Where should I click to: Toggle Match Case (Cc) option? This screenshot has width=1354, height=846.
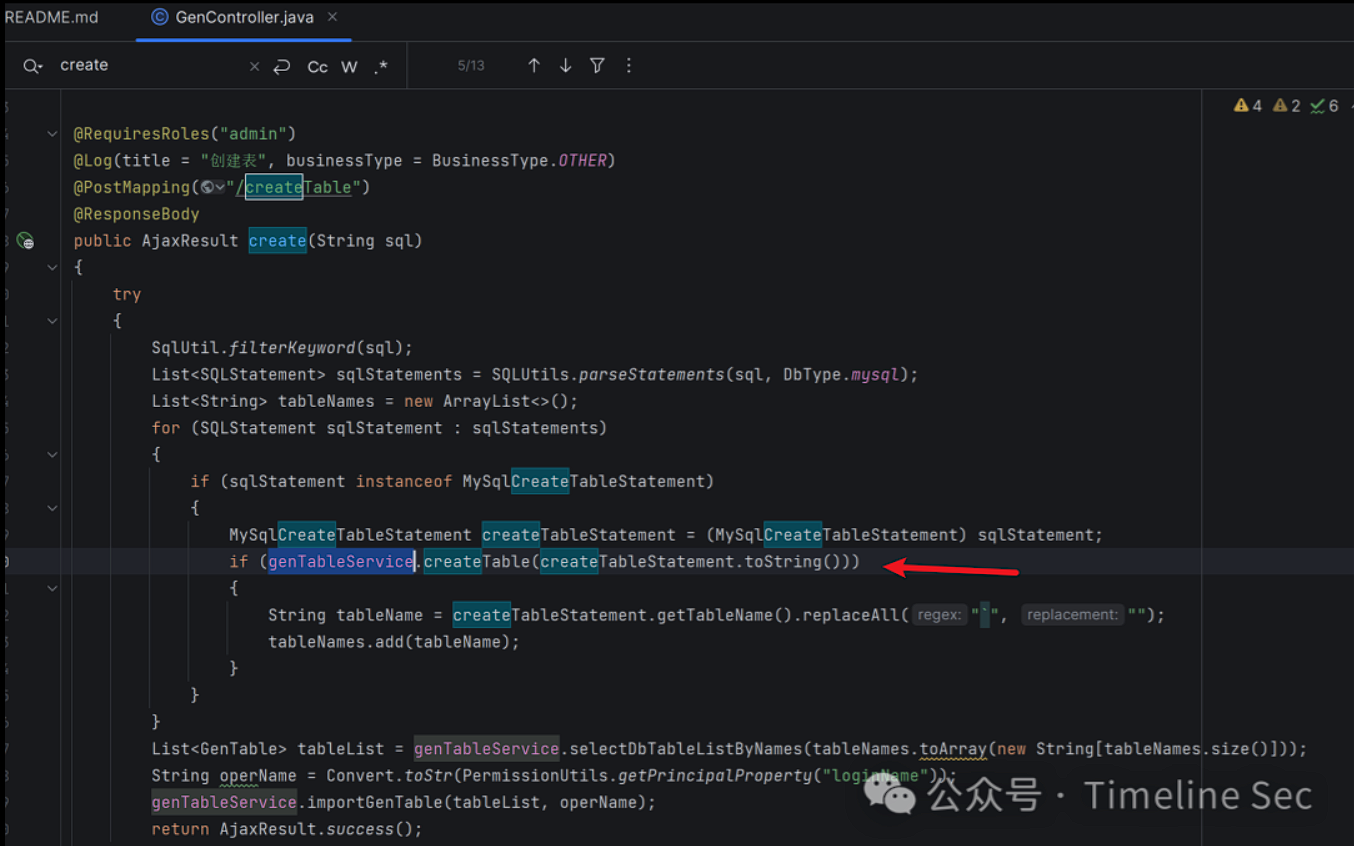(x=317, y=67)
